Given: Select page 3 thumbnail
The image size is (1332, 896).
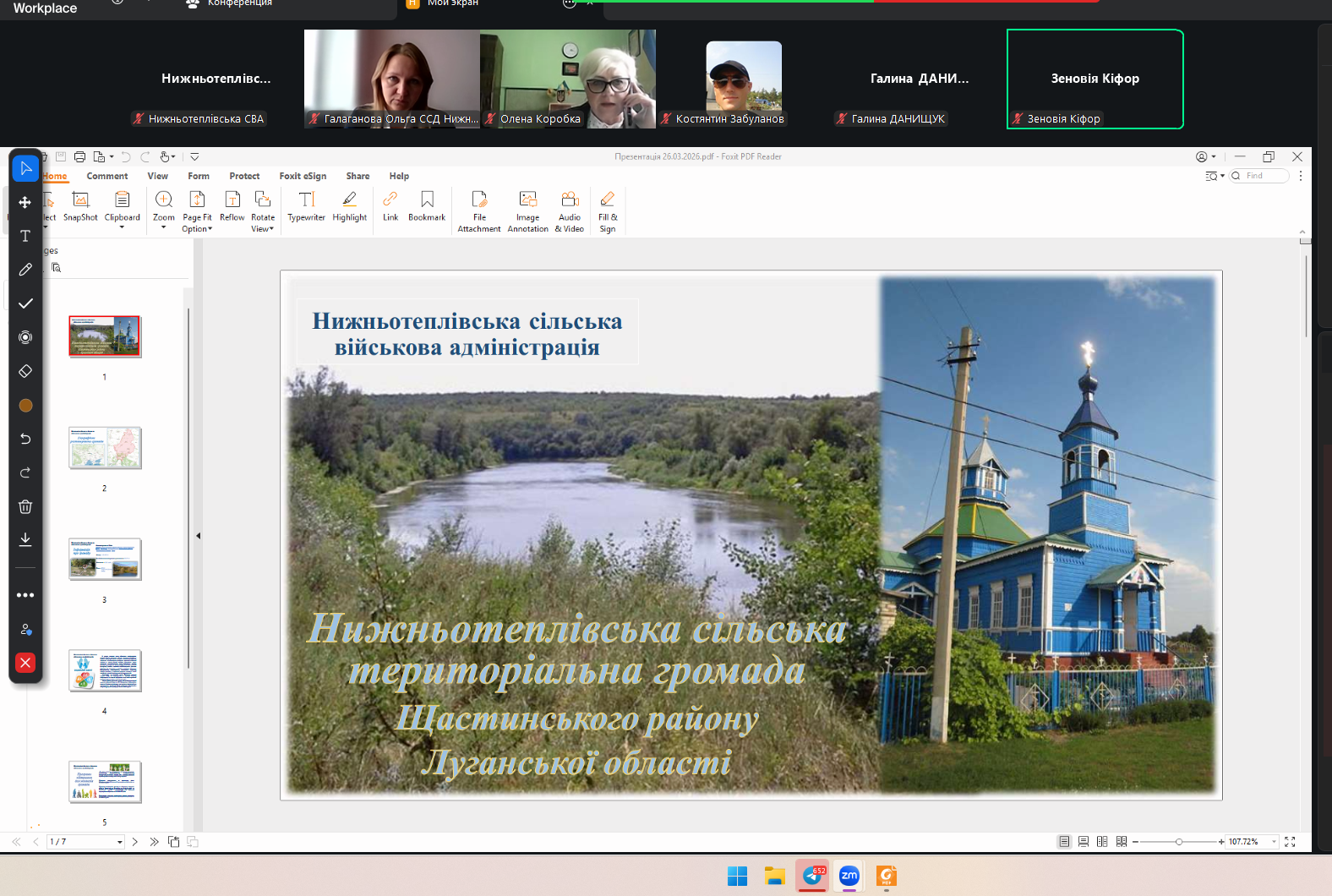Looking at the screenshot, I should point(105,559).
